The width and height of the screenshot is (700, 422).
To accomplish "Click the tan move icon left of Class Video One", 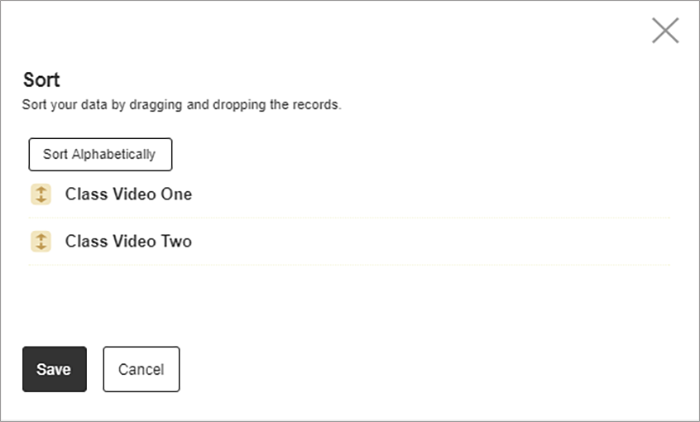I will 41,194.
